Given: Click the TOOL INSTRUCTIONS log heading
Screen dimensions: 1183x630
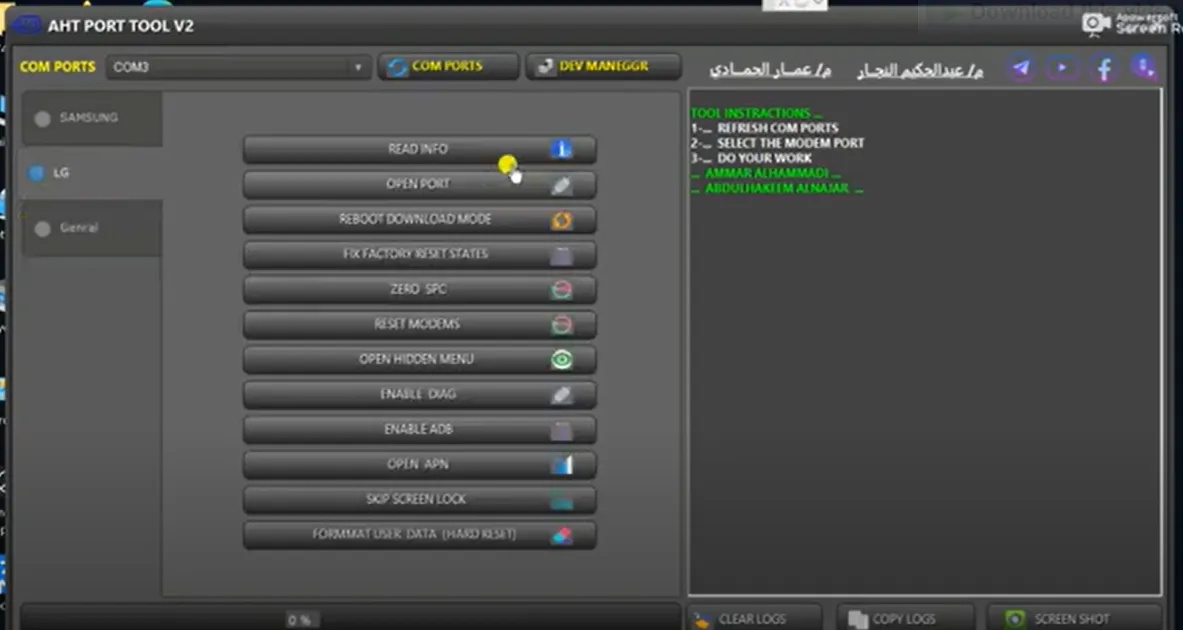Looking at the screenshot, I should (x=756, y=113).
